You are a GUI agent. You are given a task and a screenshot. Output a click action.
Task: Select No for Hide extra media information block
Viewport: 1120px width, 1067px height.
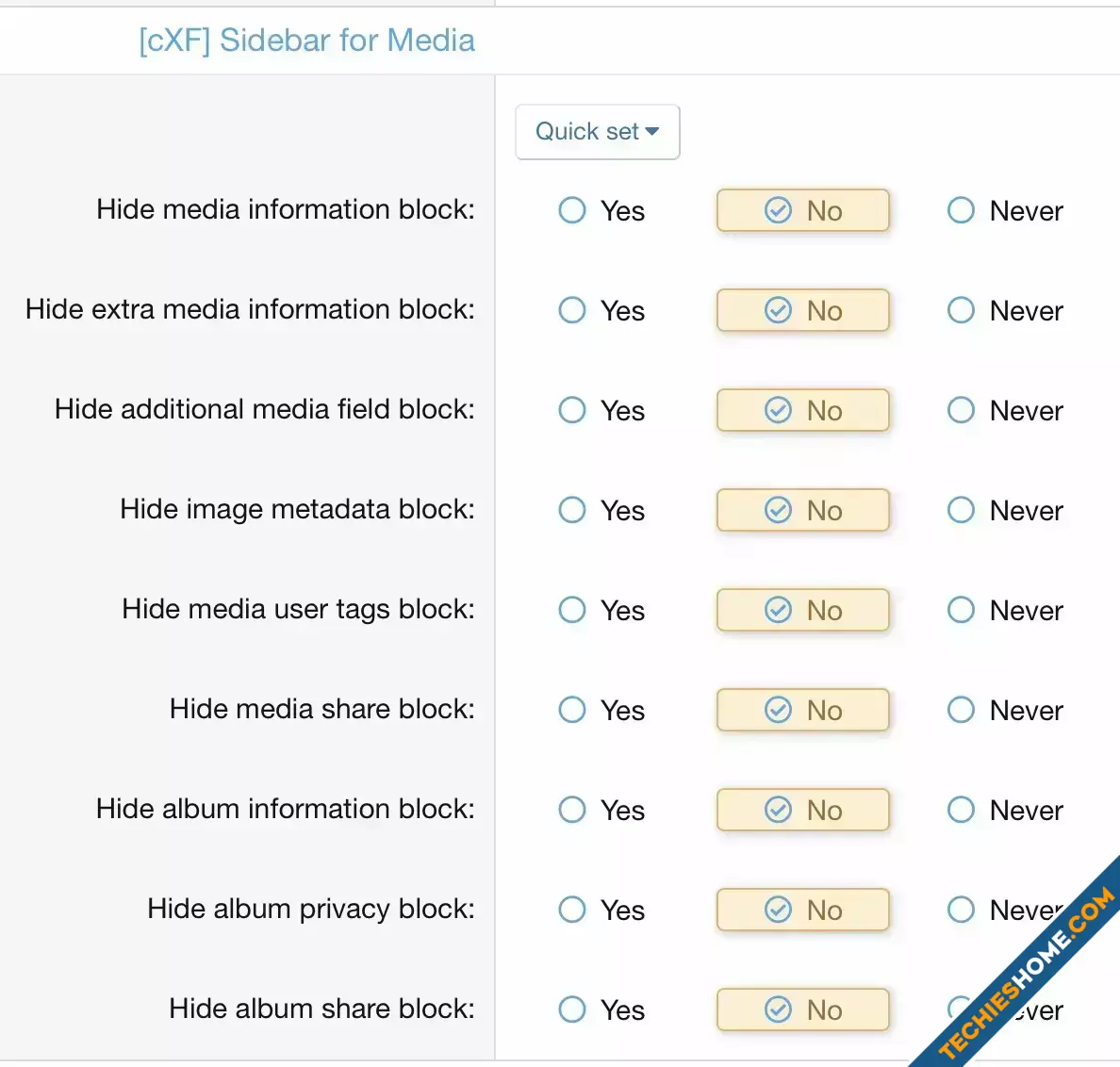(803, 311)
